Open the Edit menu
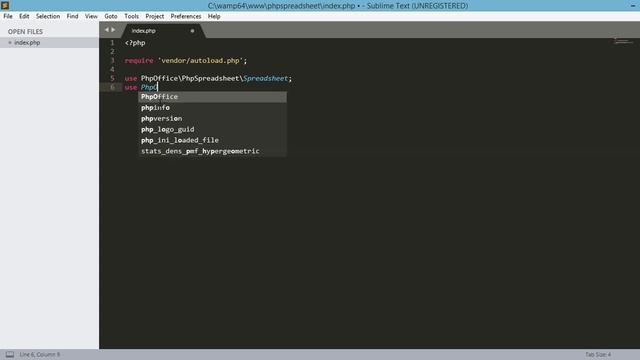The height and width of the screenshot is (360, 640). pyautogui.click(x=24, y=16)
